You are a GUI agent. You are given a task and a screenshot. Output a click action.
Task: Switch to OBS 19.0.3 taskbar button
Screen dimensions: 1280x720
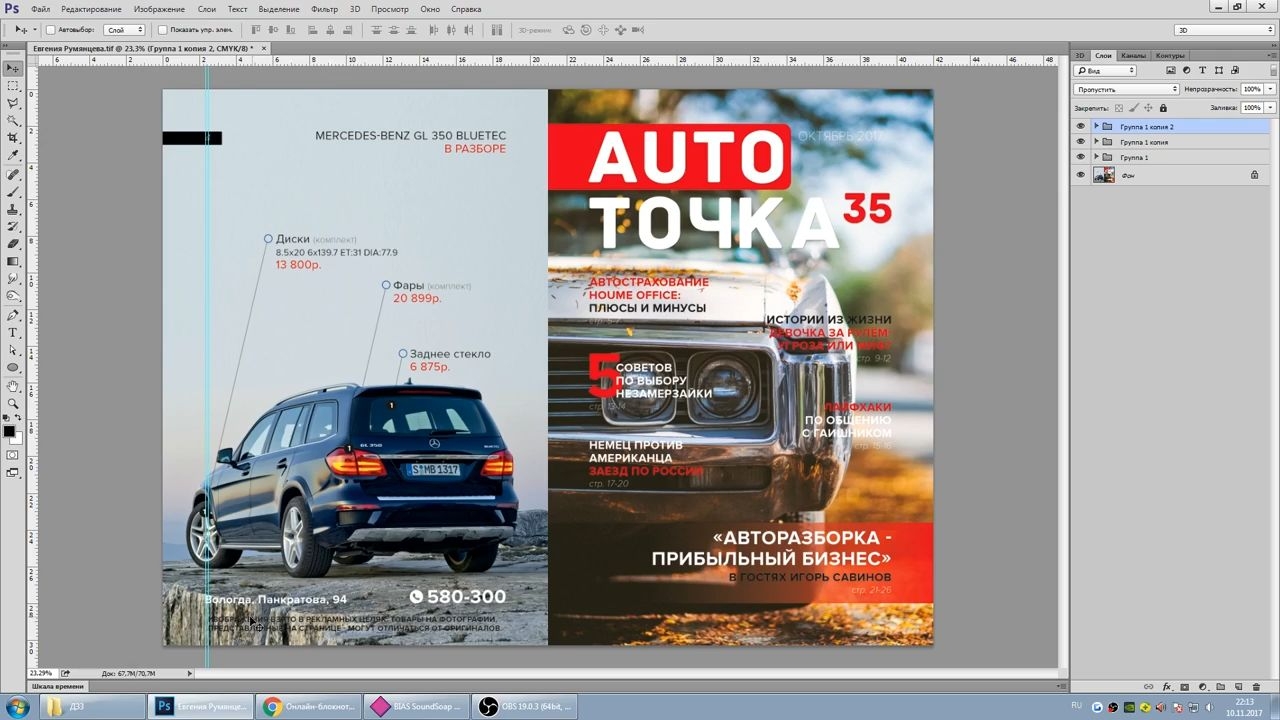524,707
